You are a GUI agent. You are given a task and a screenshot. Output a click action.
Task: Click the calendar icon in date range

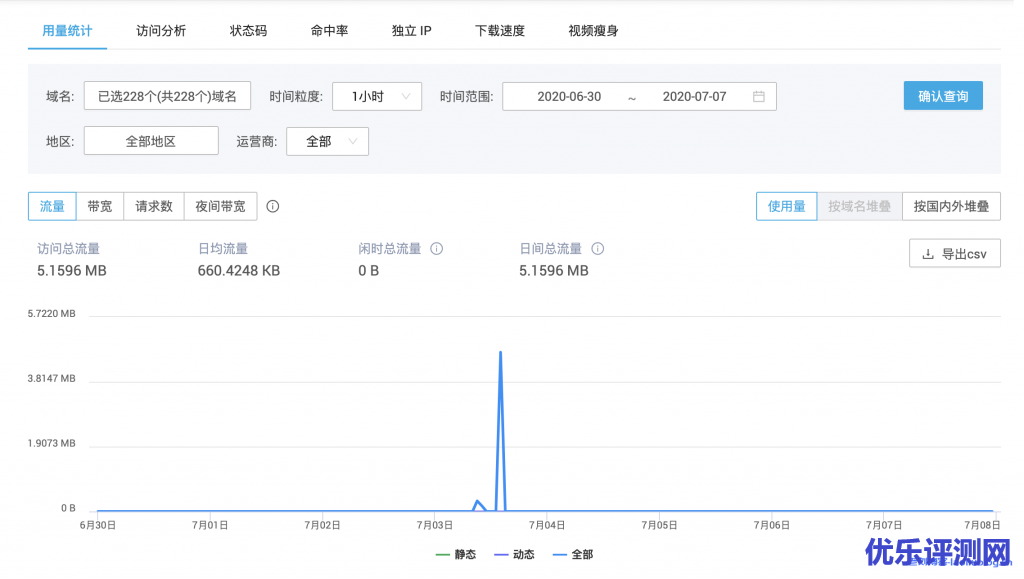pyautogui.click(x=759, y=97)
